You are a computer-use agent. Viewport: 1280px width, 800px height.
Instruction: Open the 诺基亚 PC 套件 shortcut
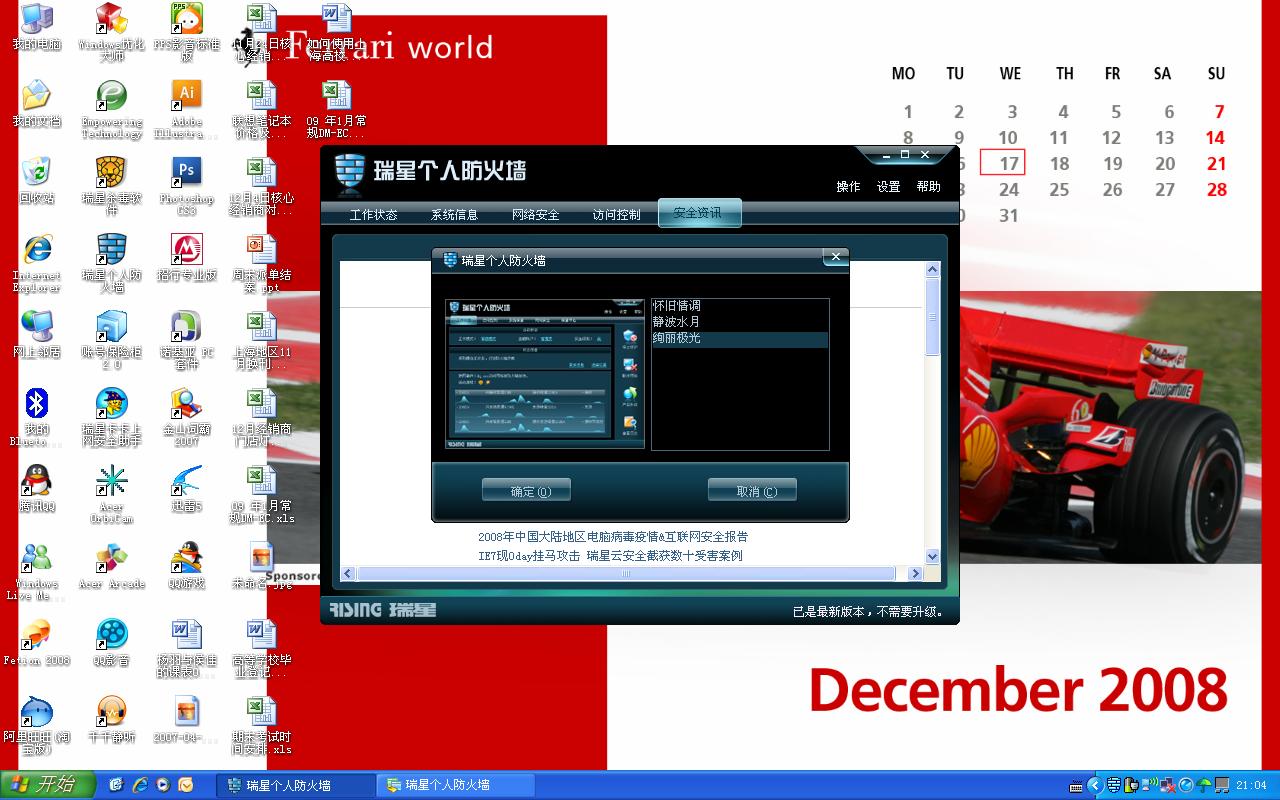click(186, 340)
